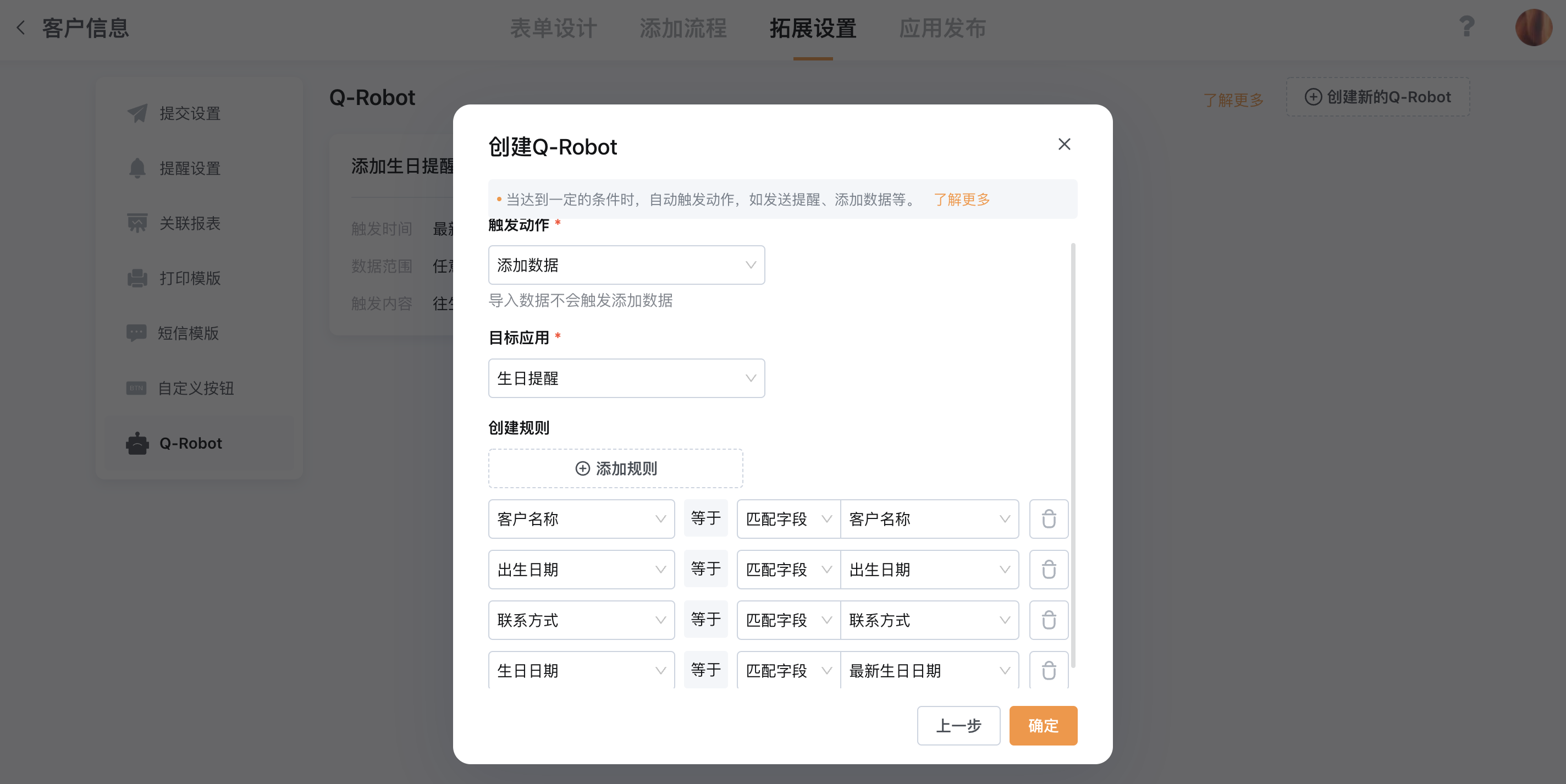
Task: Click the Q-Robot robot icon in sidebar
Action: tap(137, 443)
